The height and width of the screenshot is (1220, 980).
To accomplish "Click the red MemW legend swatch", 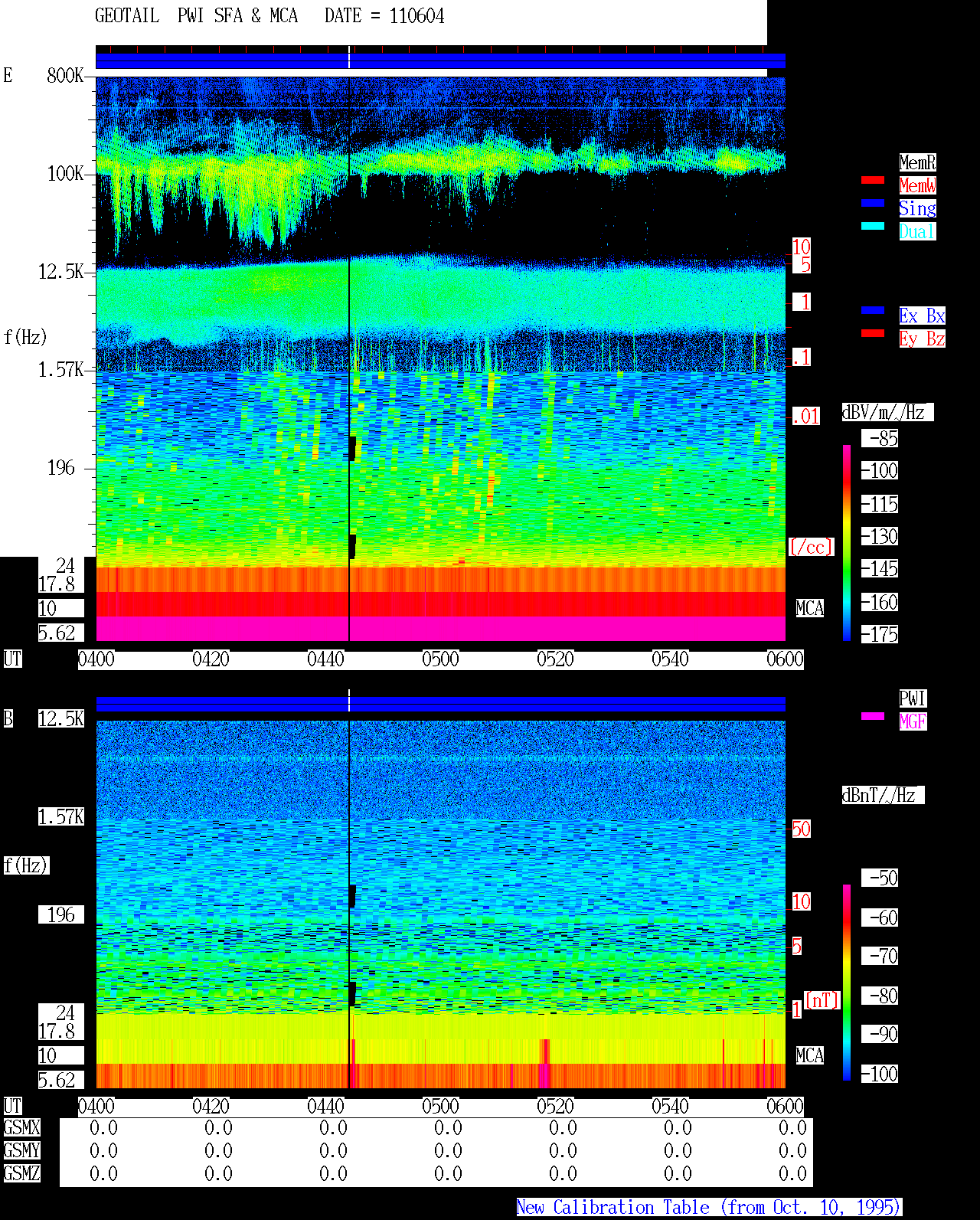I will click(x=873, y=180).
